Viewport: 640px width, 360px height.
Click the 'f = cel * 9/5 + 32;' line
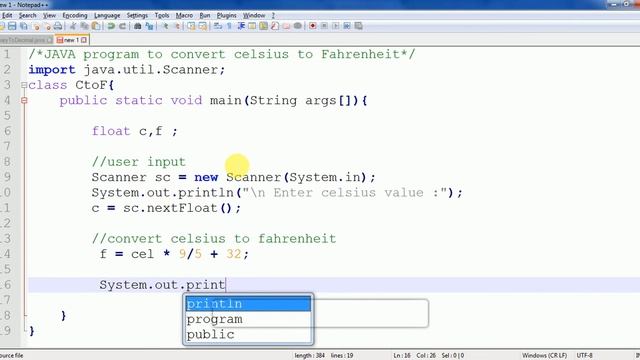click(174, 254)
